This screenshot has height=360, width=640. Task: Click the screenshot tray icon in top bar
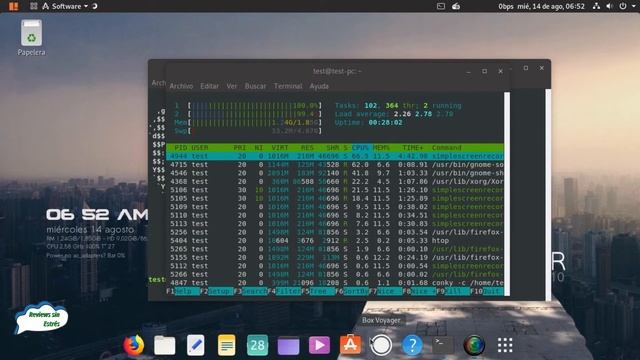(441, 6)
